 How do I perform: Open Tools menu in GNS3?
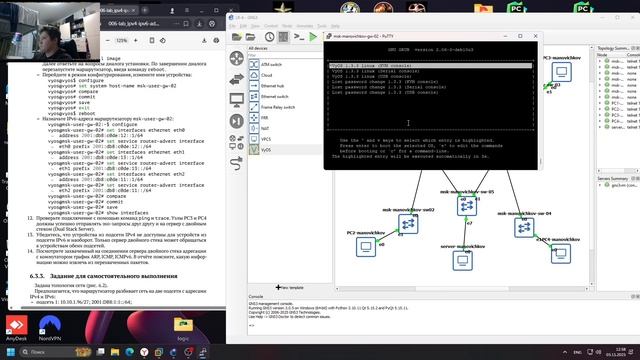tap(322, 26)
